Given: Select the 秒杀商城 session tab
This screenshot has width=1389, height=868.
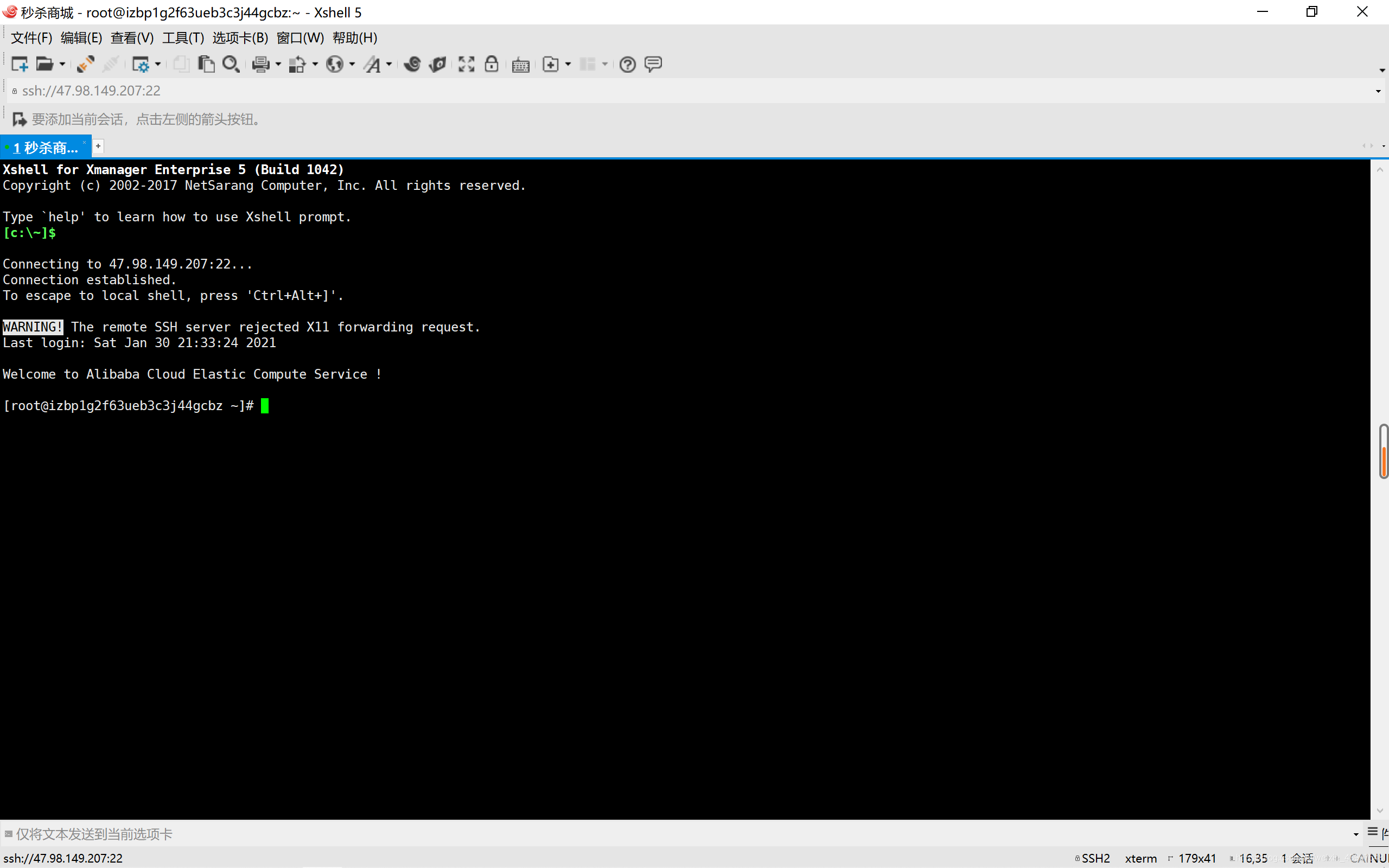Looking at the screenshot, I should 45,148.
